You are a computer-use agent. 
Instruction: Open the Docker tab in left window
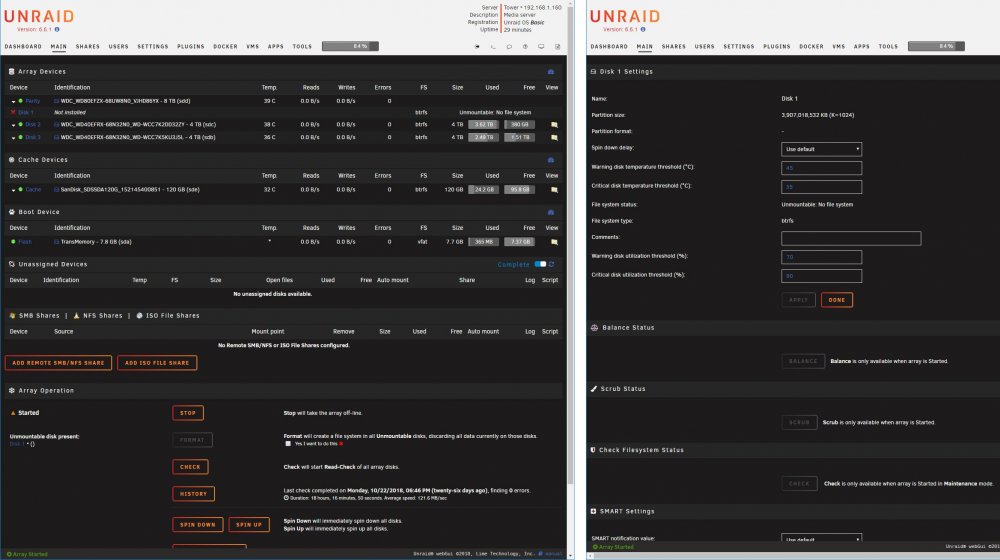(225, 47)
